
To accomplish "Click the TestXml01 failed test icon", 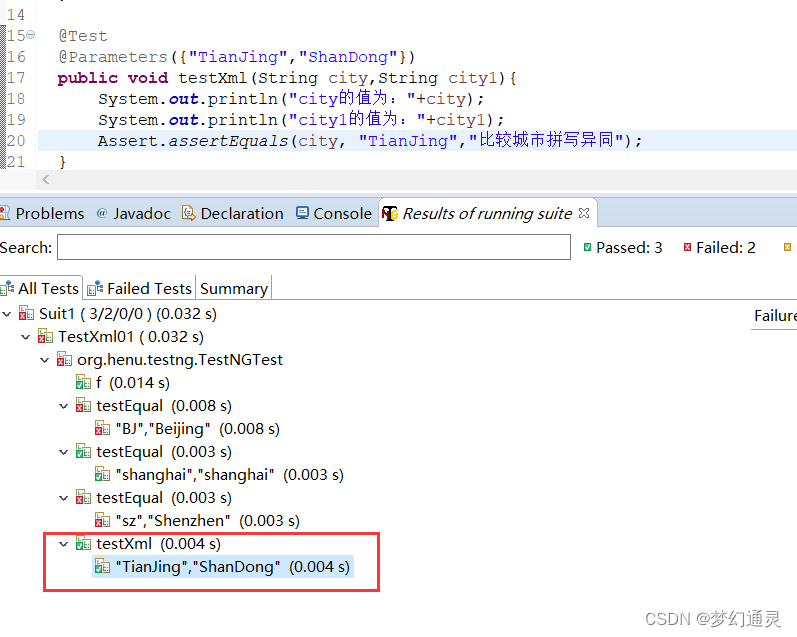I will (x=45, y=337).
